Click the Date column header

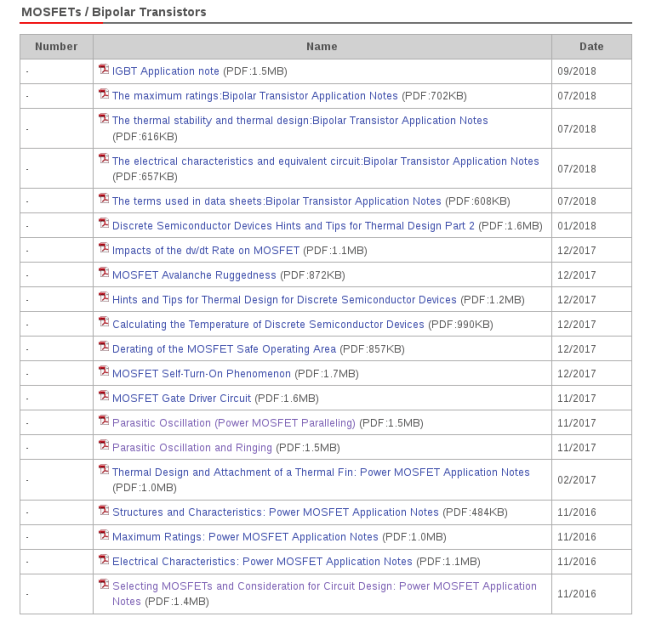tap(591, 47)
